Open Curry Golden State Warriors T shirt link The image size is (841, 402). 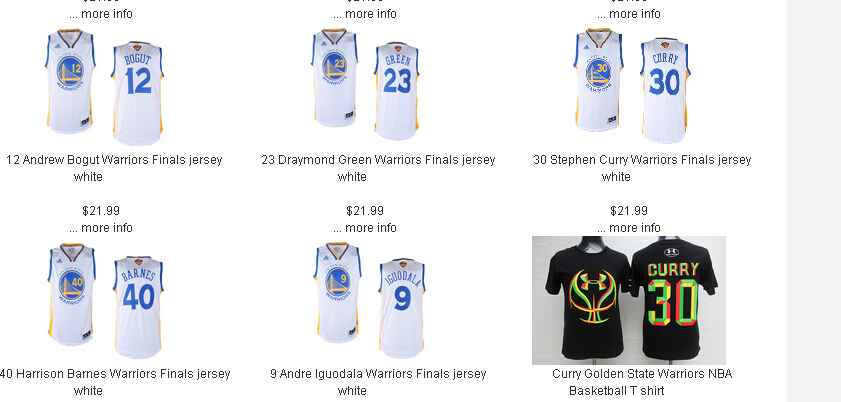click(x=642, y=382)
